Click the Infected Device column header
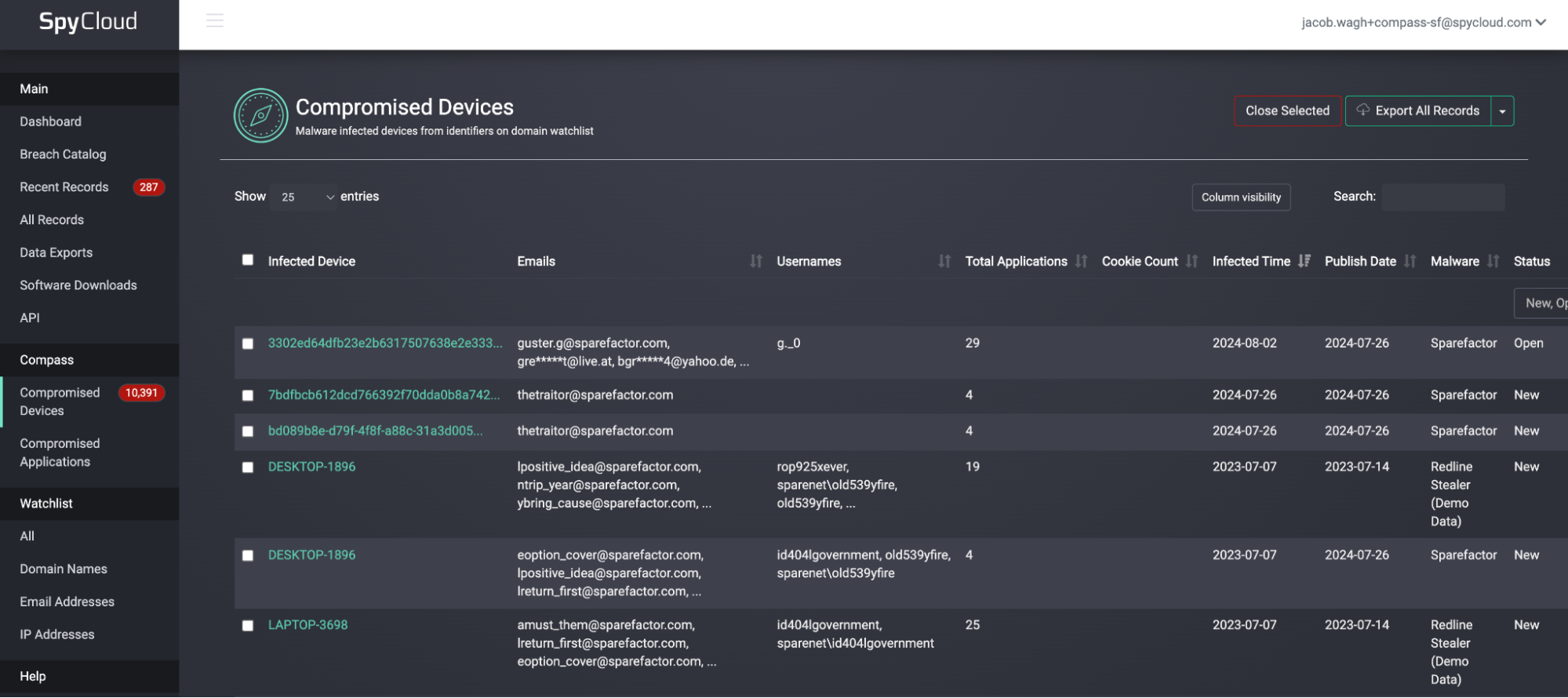Screen dimensions: 1568x698 click(x=311, y=262)
